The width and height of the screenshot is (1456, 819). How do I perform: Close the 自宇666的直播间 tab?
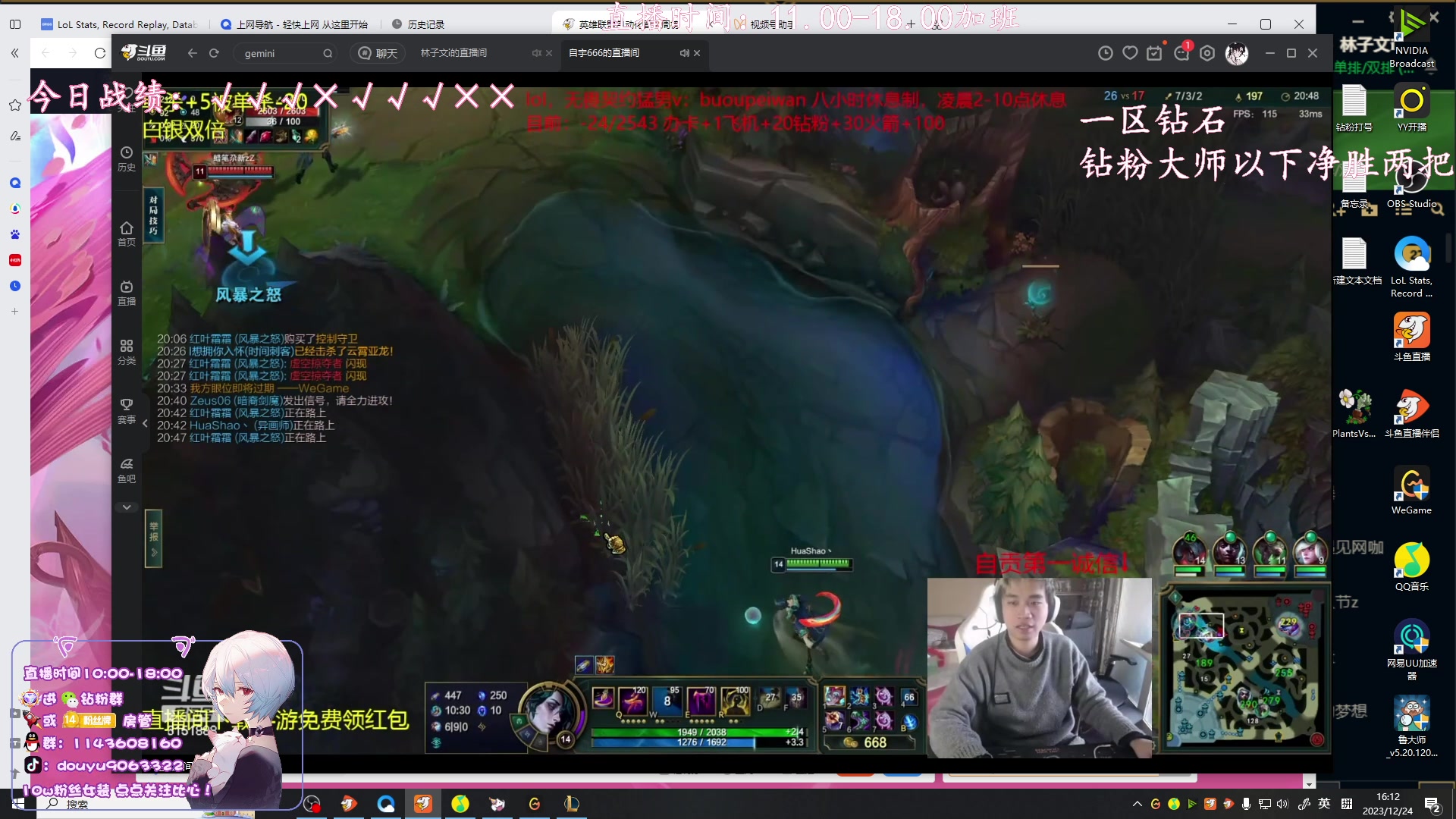[697, 53]
